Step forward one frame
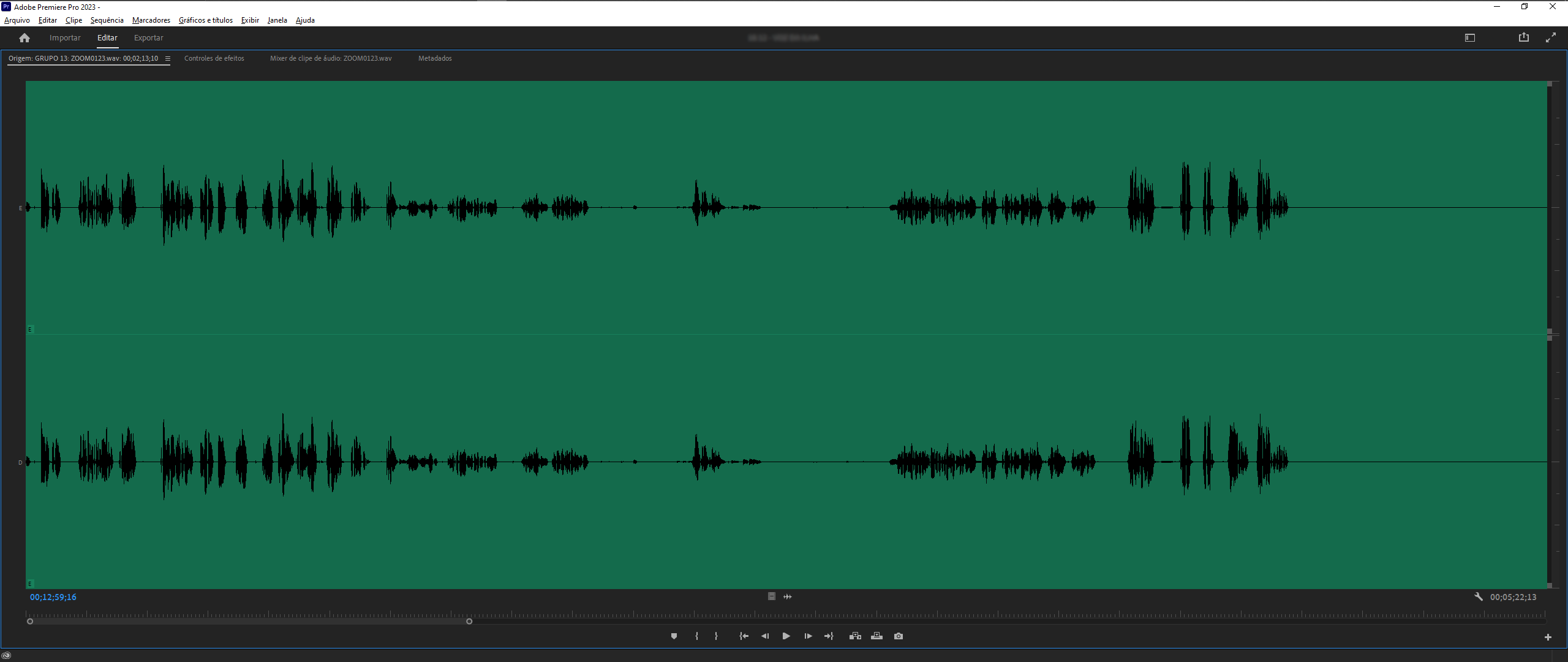1568x662 pixels. (808, 636)
